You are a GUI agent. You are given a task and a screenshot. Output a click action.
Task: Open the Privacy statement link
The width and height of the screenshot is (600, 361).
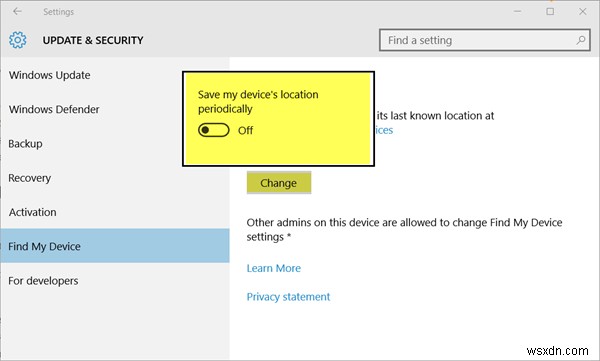coord(288,297)
